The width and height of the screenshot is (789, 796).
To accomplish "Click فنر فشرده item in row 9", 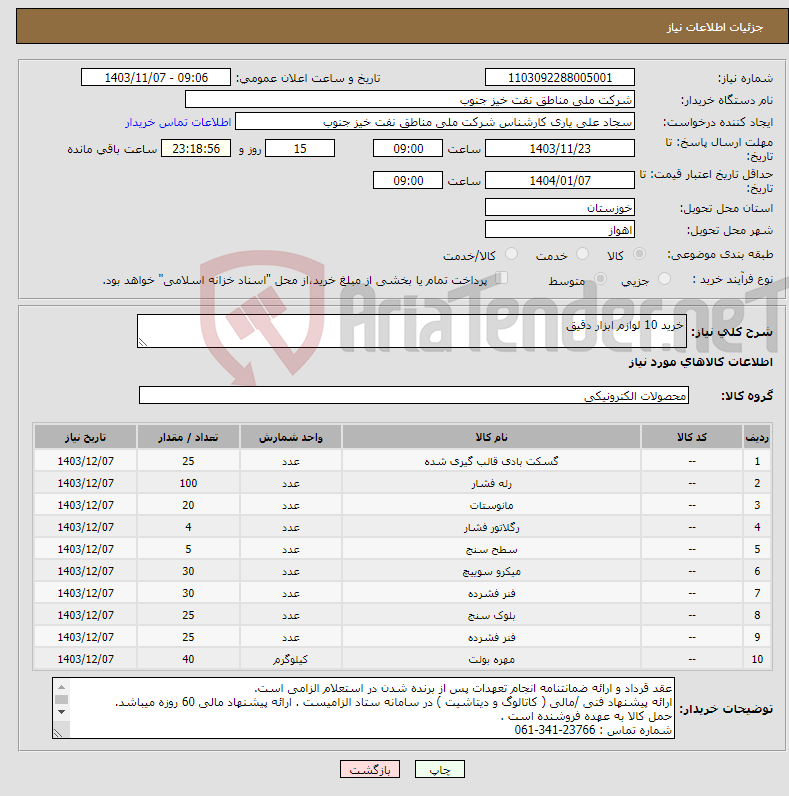I will pos(491,637).
